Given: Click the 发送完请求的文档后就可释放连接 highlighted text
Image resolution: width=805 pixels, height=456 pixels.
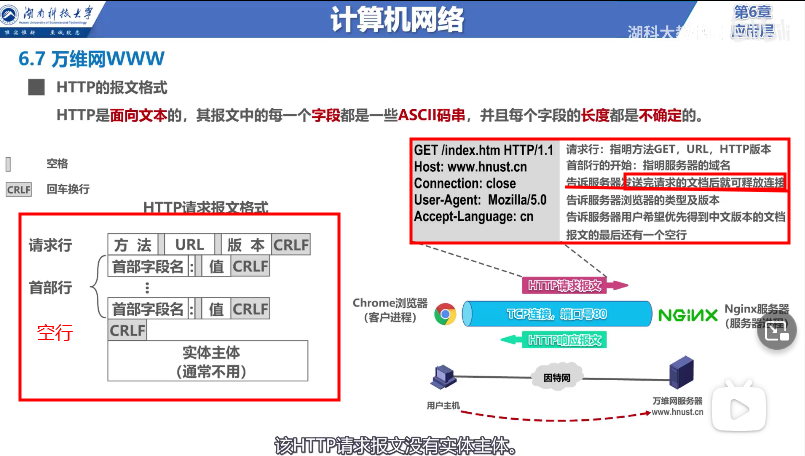Looking at the screenshot, I should pyautogui.click(x=705, y=182).
